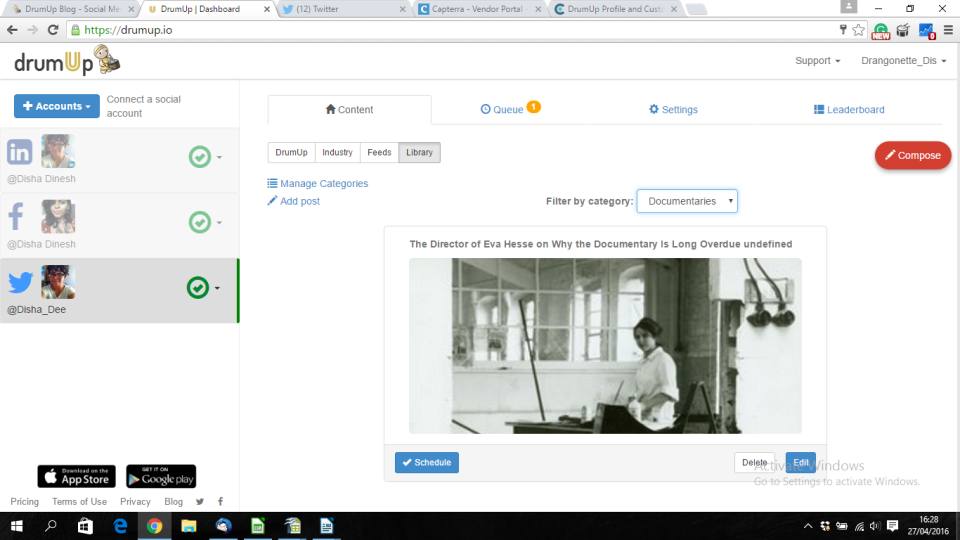Screen dimensions: 960x540
Task: Open Filter by category Documentaries dropdown
Action: 687,201
